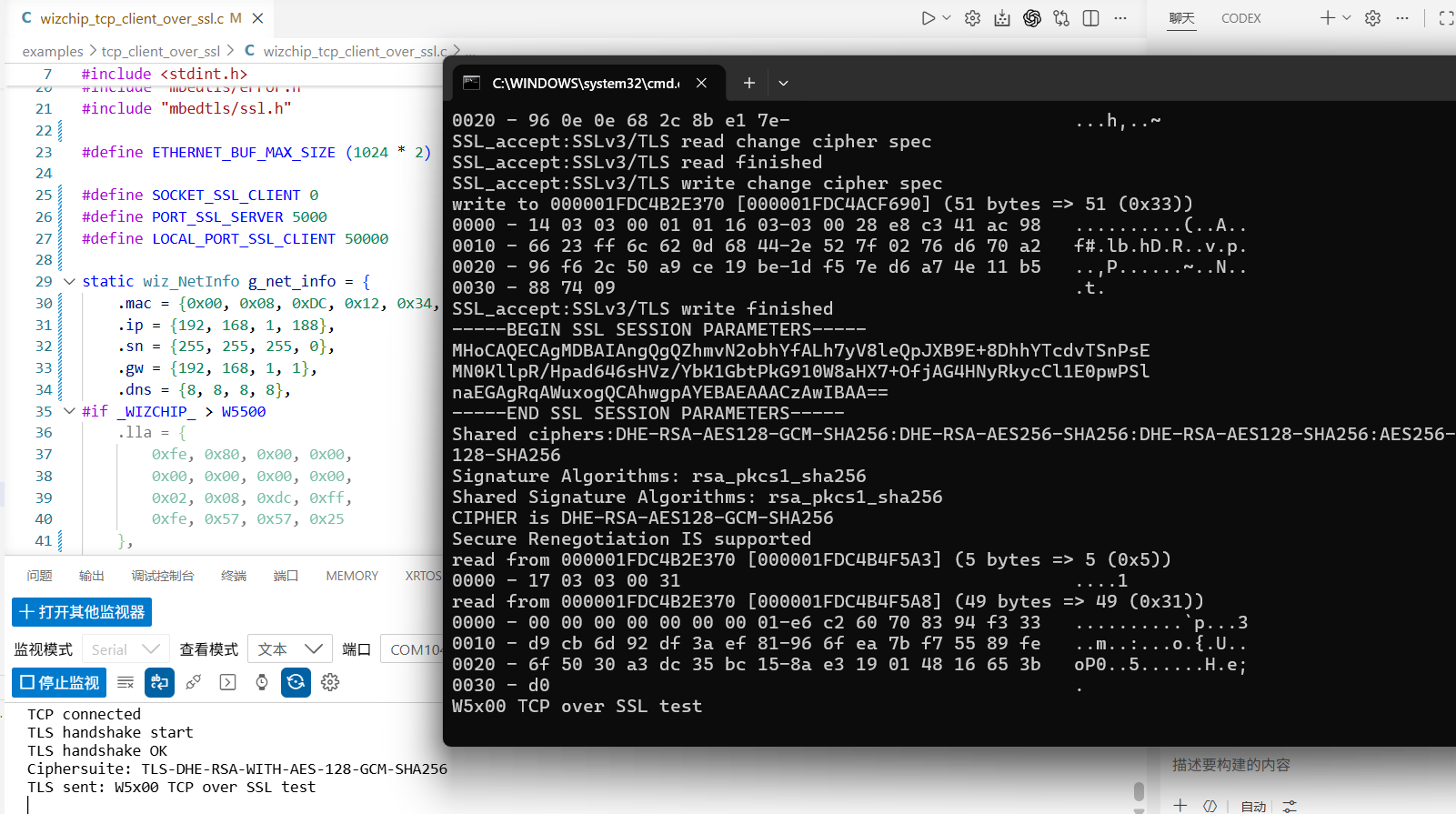This screenshot has width=1456, height=814.
Task: Open the 终端 terminal panel tab
Action: 234,576
